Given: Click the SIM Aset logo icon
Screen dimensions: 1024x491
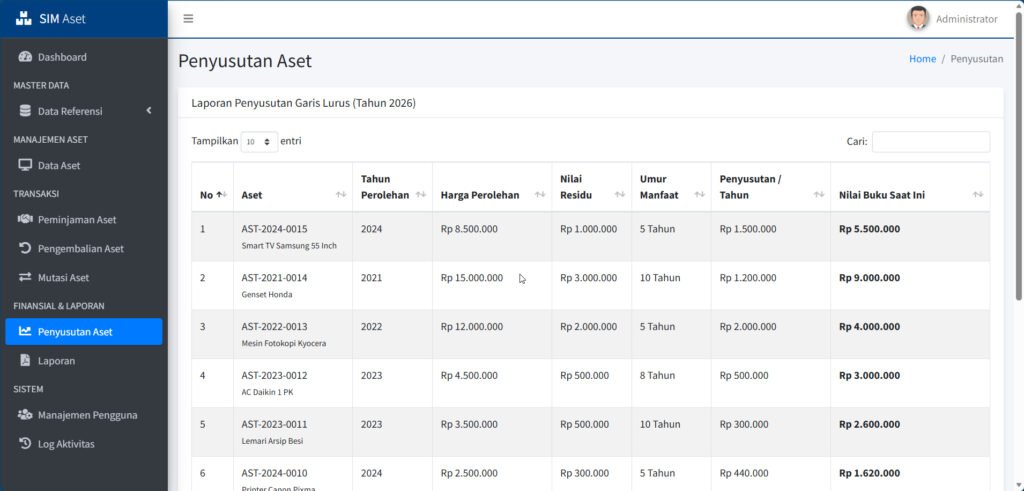Looking at the screenshot, I should [24, 18].
